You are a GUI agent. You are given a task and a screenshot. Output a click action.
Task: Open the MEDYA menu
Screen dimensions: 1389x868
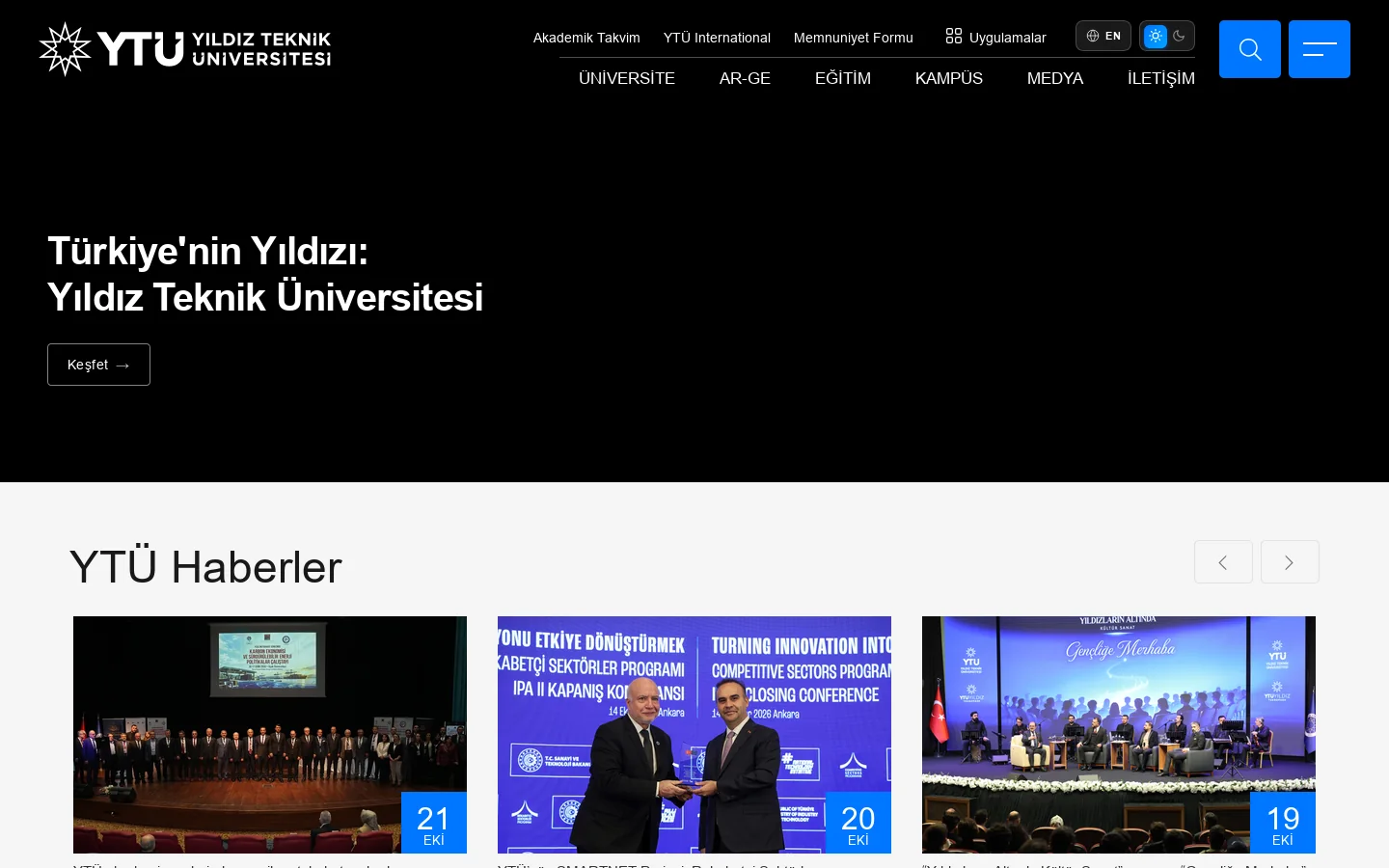(1055, 78)
